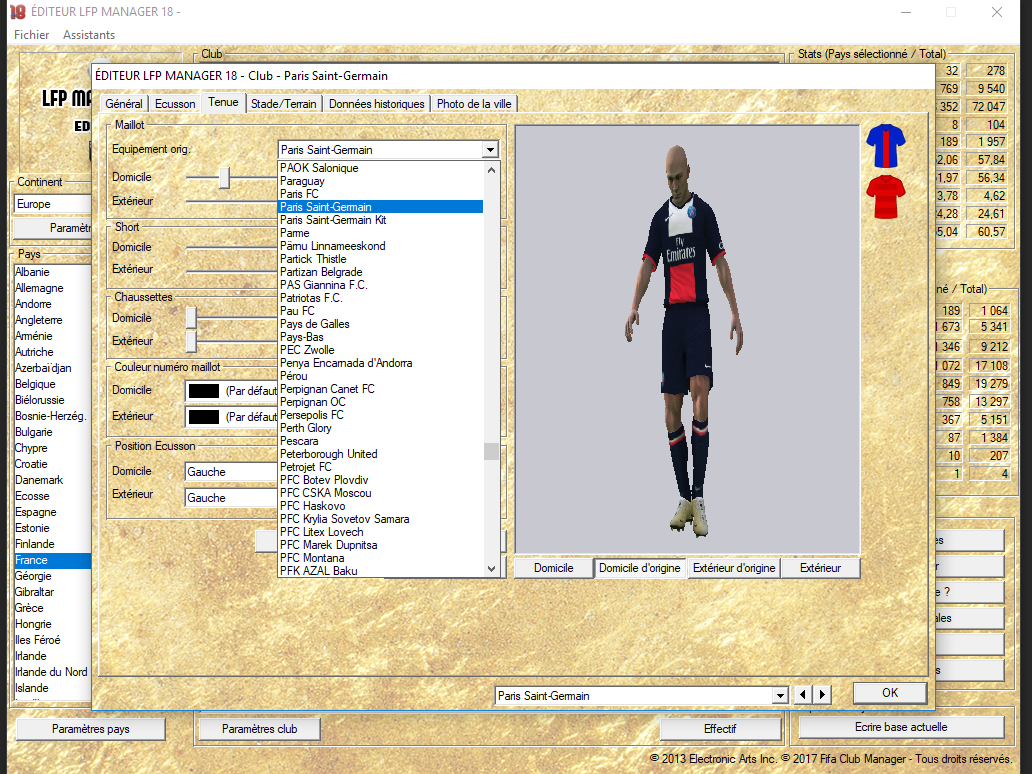Screen dimensions: 1032x774
Task: Select PEC Zwolle in the list
Action: click(x=381, y=350)
